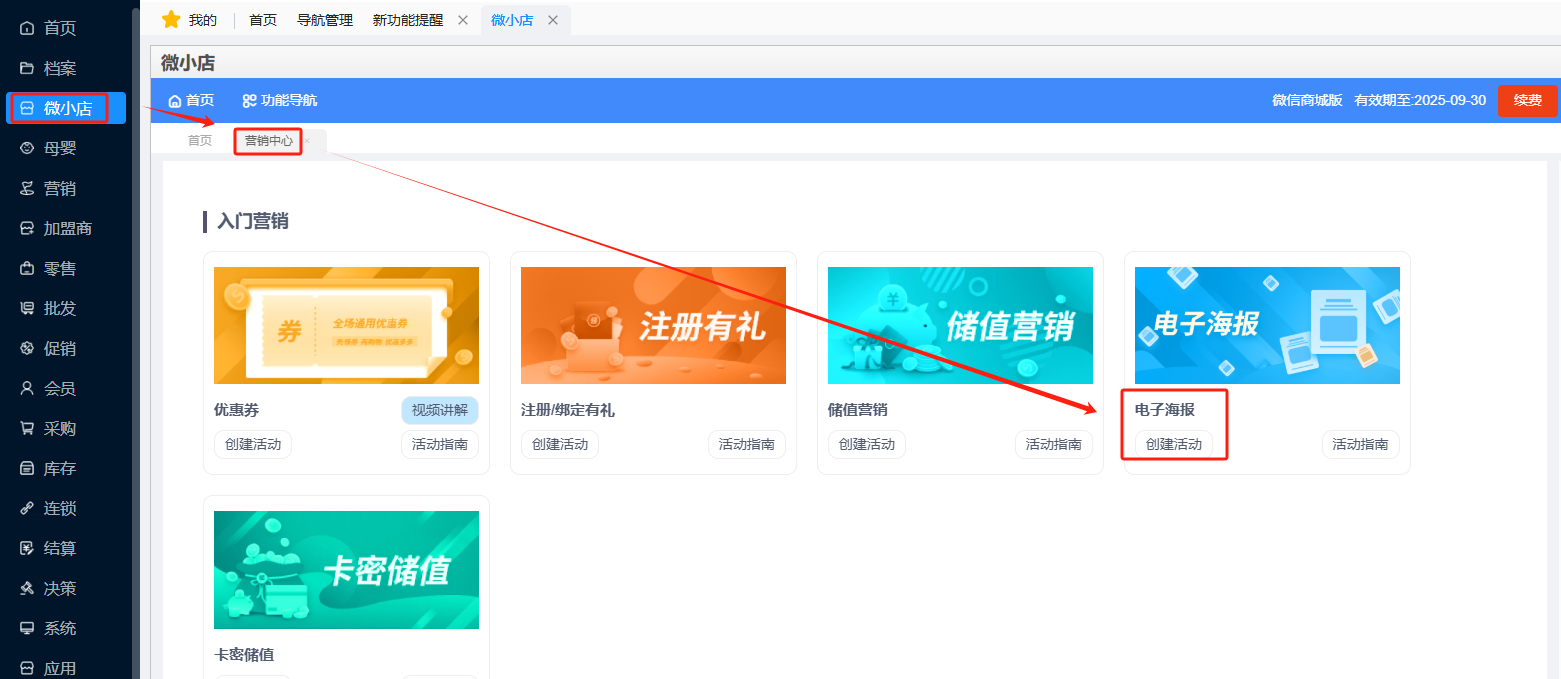Click the 连锁 link icon in sidebar
Screen dimensions: 1561x679
tap(27, 508)
